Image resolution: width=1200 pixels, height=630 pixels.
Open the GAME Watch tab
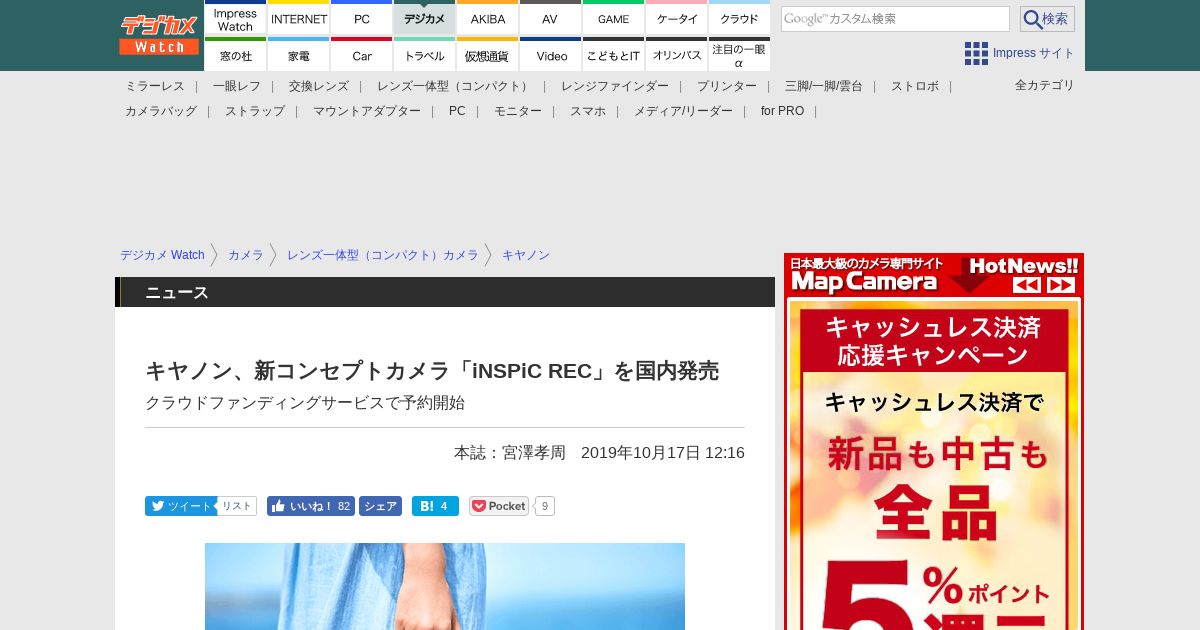click(614, 18)
